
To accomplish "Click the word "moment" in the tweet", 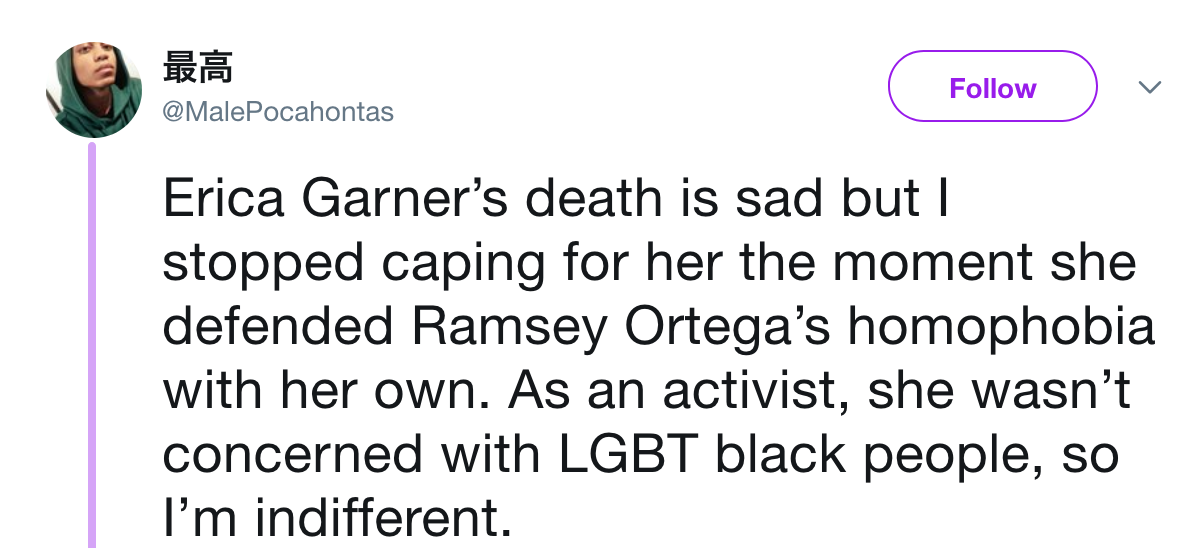I will tap(919, 265).
